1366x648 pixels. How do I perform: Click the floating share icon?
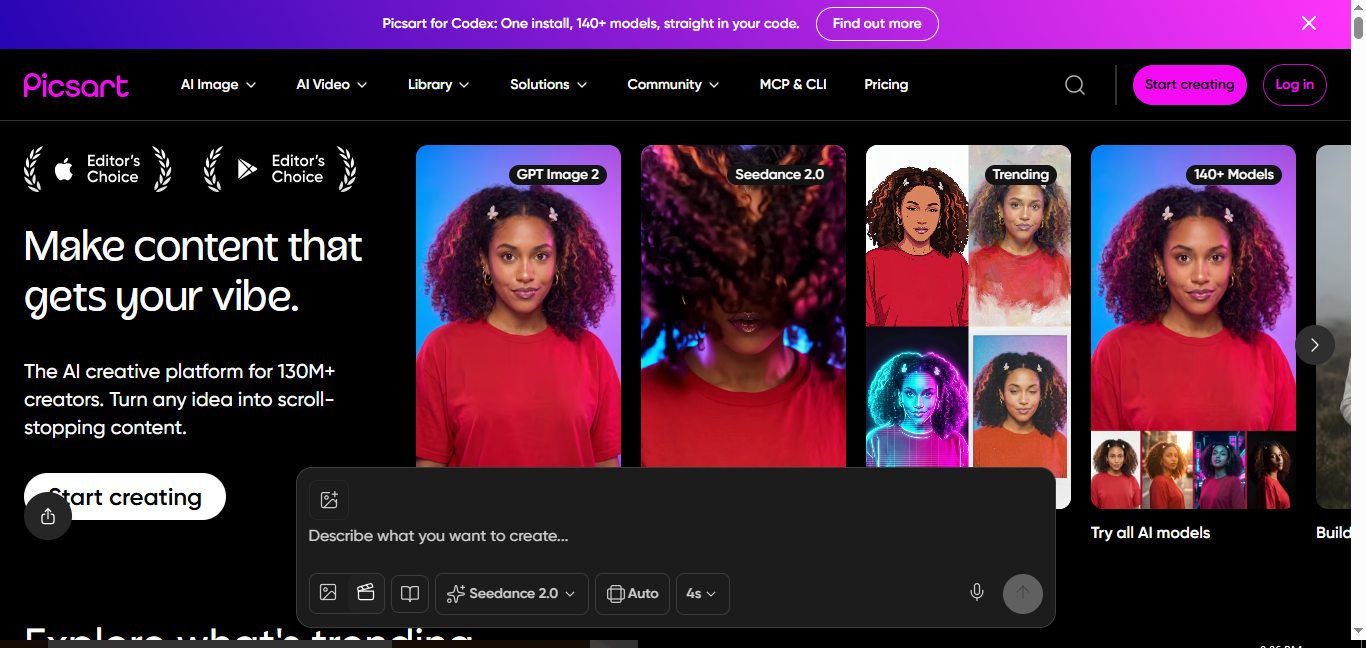click(48, 516)
